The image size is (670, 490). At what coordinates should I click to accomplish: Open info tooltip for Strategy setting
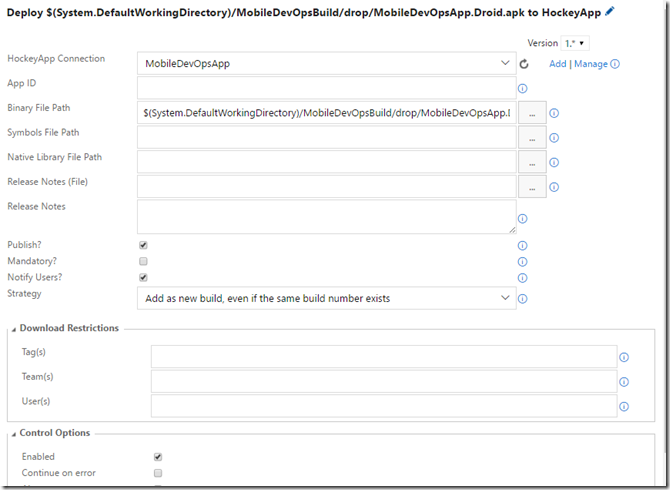(522, 298)
